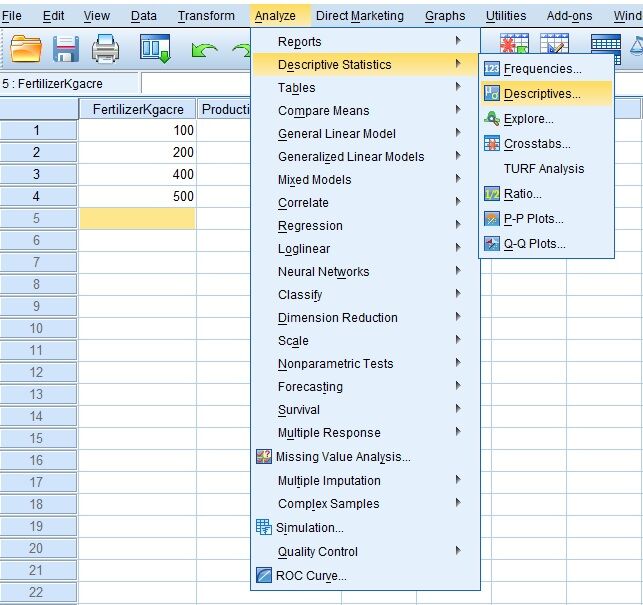Screen dimensions: 643x605
Task: Choose Explore... from the submenu
Action: [547, 119]
